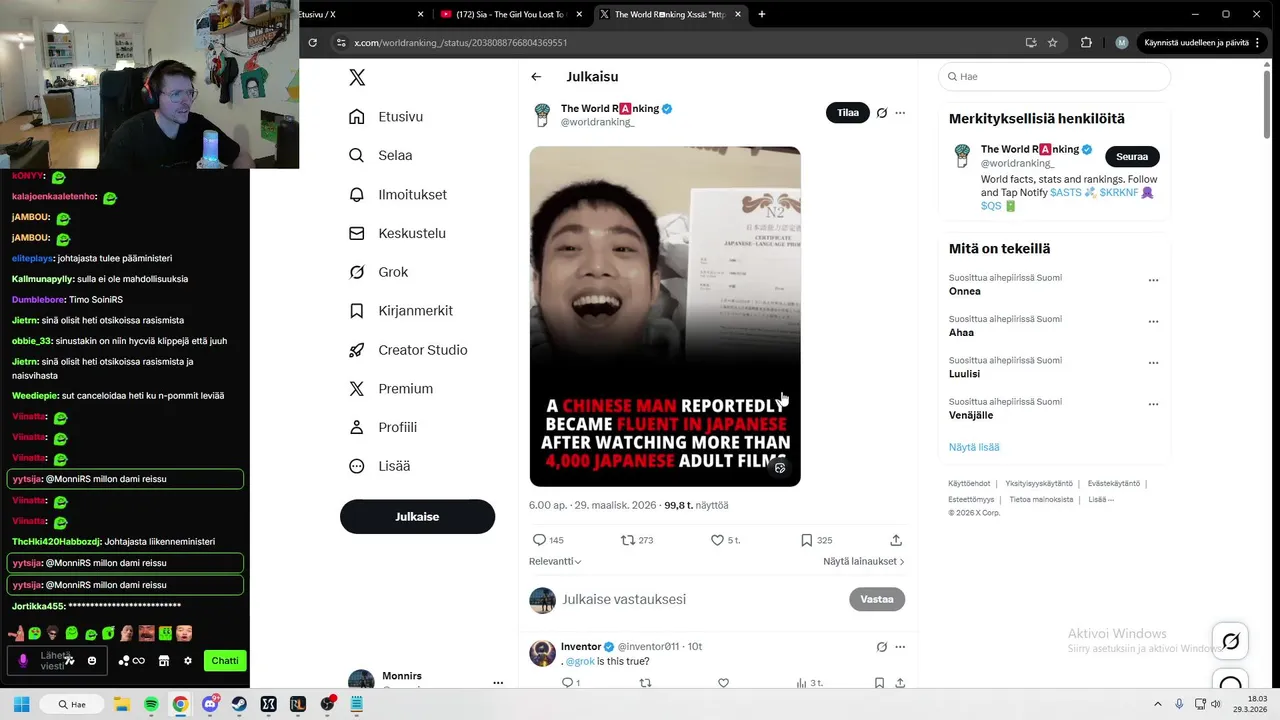Open Windows Start menu
Viewport: 1280px width, 720px height.
(22, 704)
